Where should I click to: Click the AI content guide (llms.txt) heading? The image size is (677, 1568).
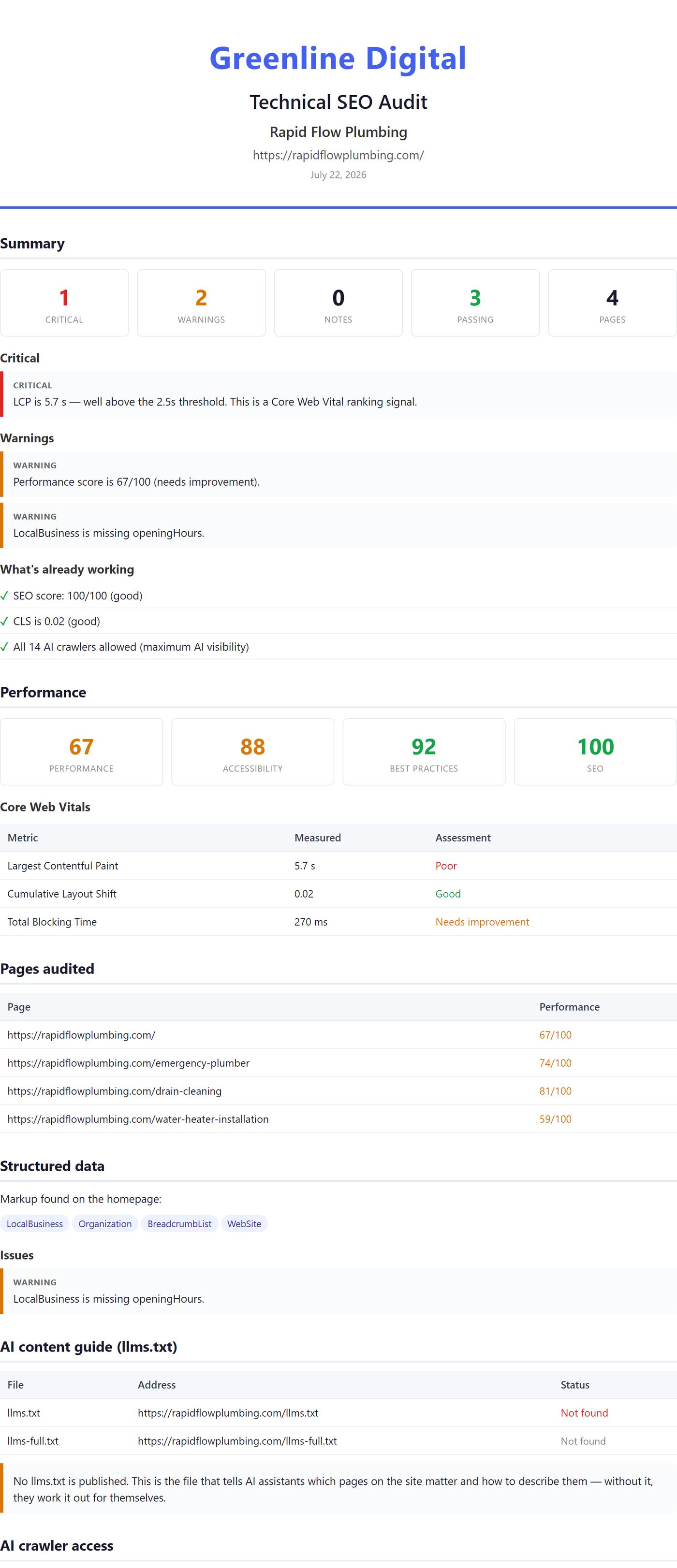[x=89, y=1347]
